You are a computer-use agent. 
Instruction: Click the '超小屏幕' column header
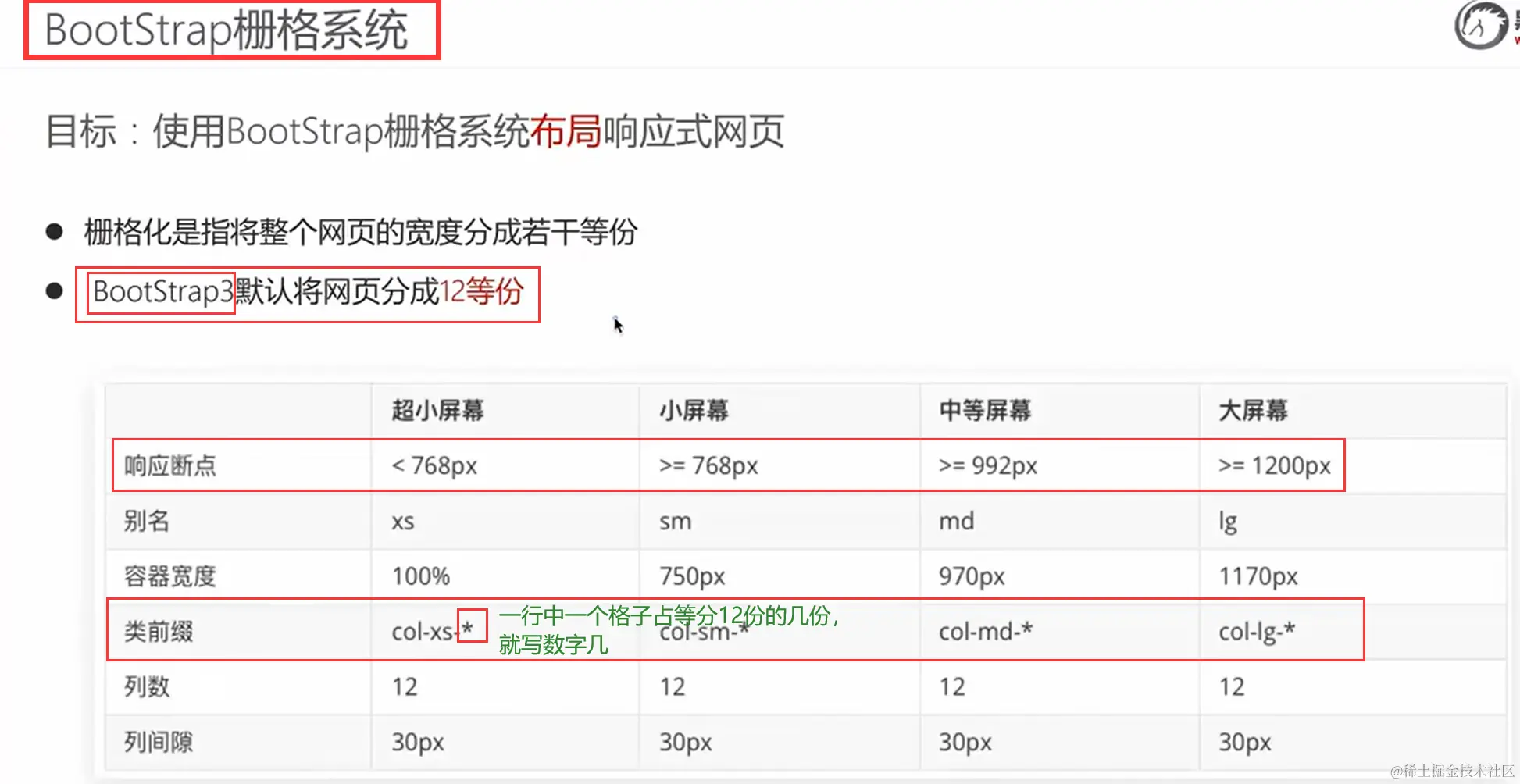[437, 410]
